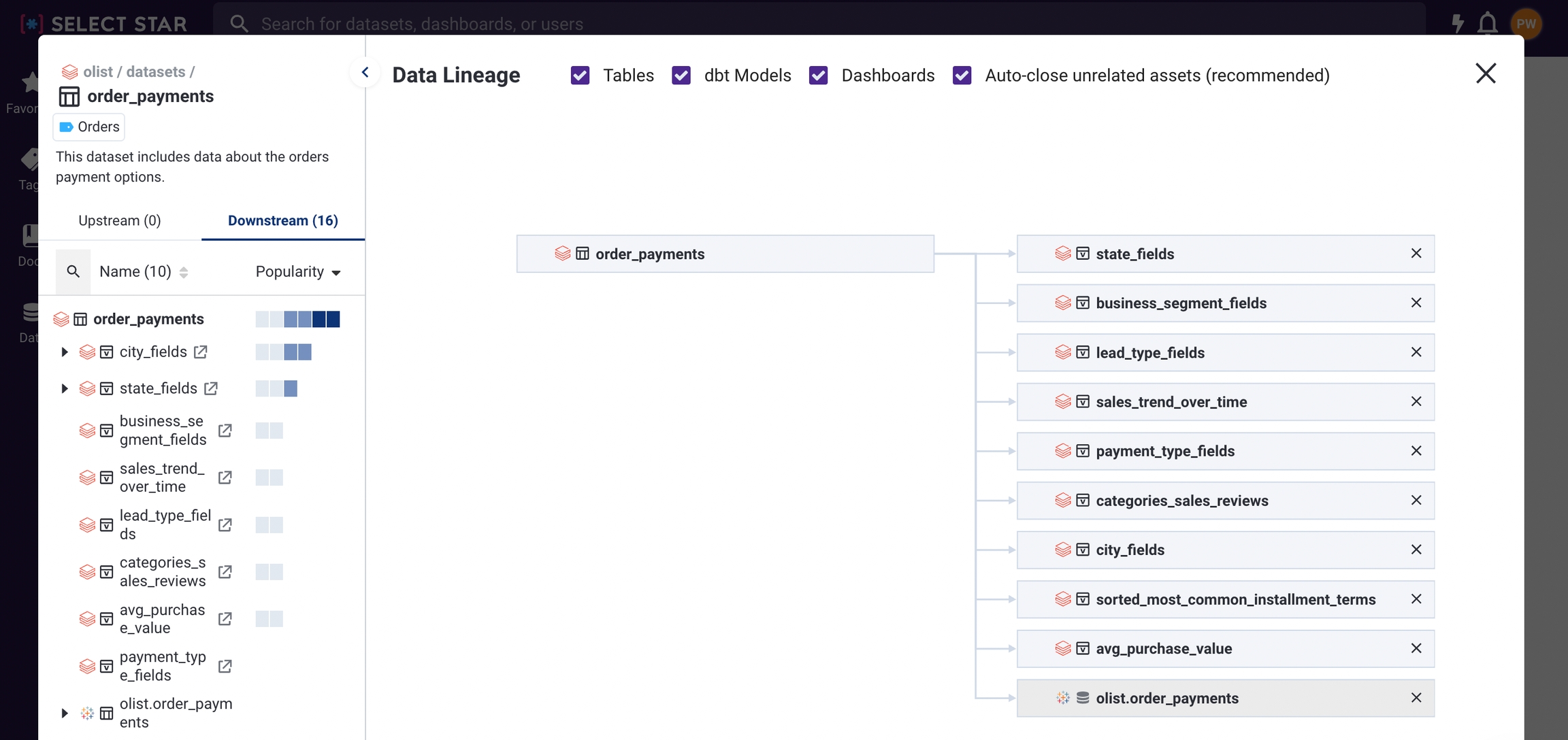
Task: Open state_fields external link icon
Action: [x=211, y=388]
